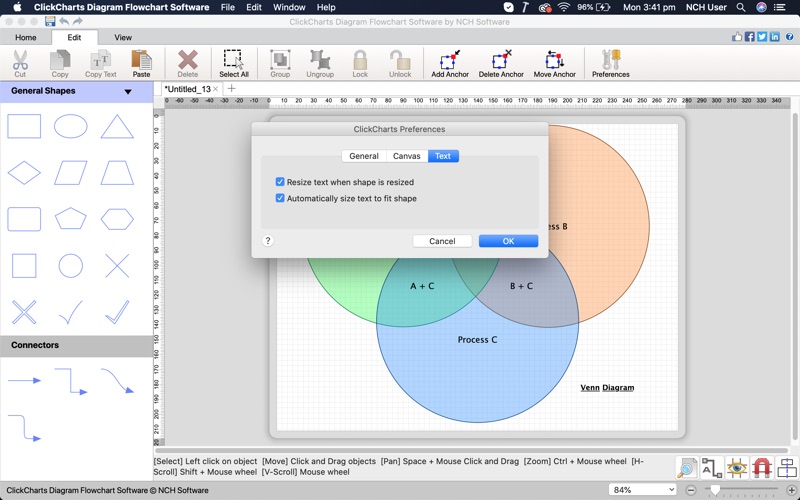Image resolution: width=800 pixels, height=500 pixels.
Task: Open the Help menu in menu bar
Action: [326, 7]
